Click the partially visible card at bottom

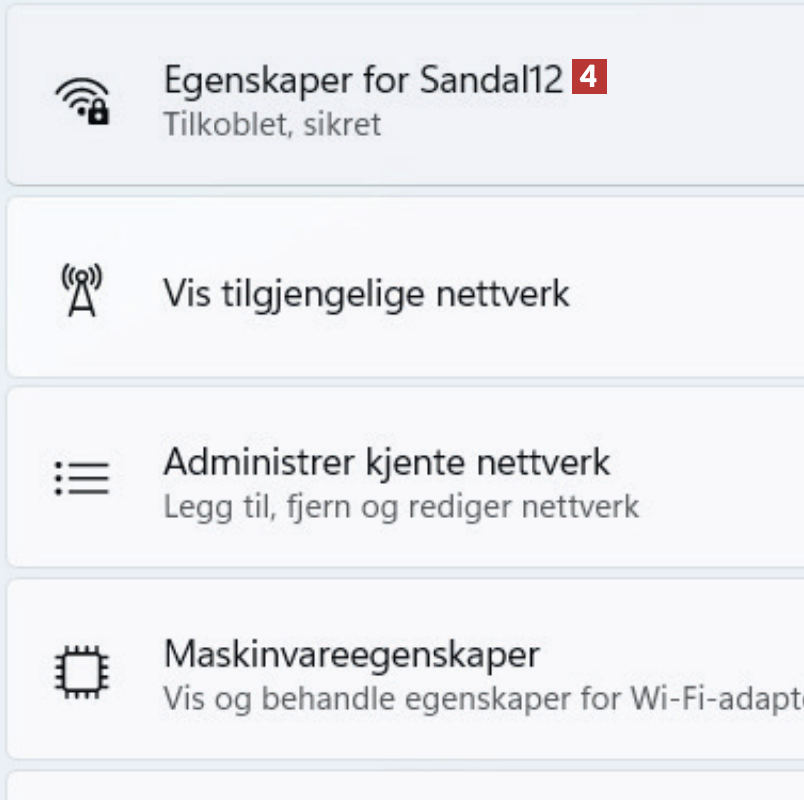(400, 786)
